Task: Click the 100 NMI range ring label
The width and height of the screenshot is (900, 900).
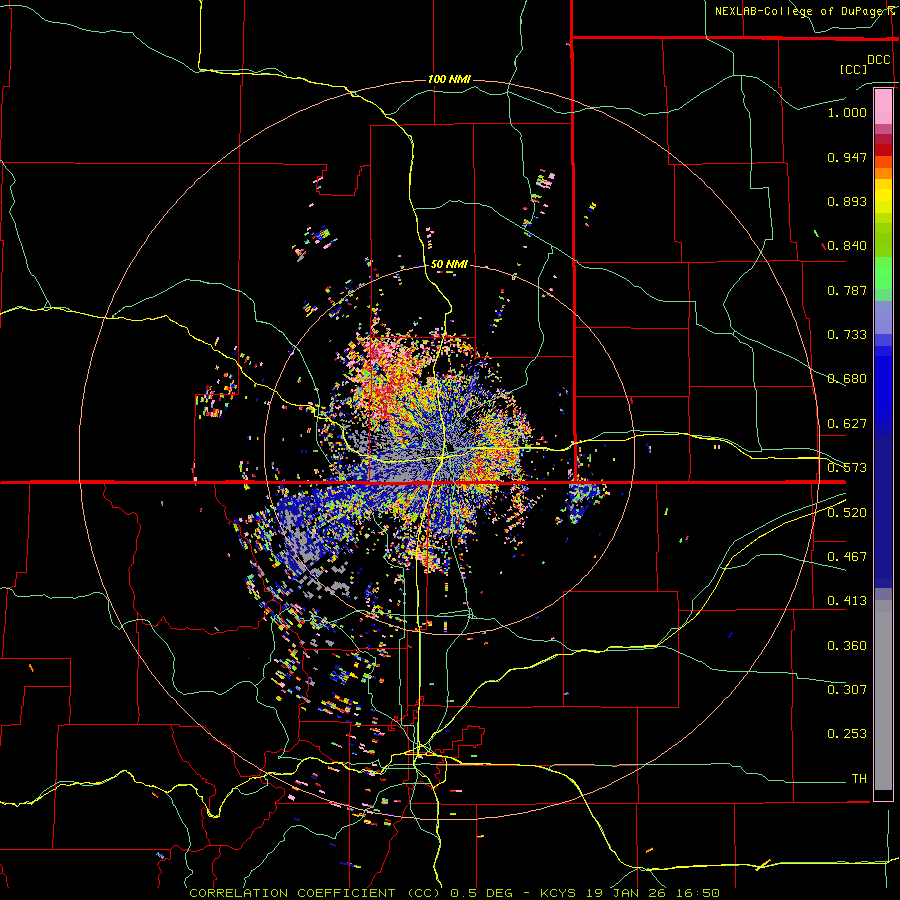Action: coord(449,79)
